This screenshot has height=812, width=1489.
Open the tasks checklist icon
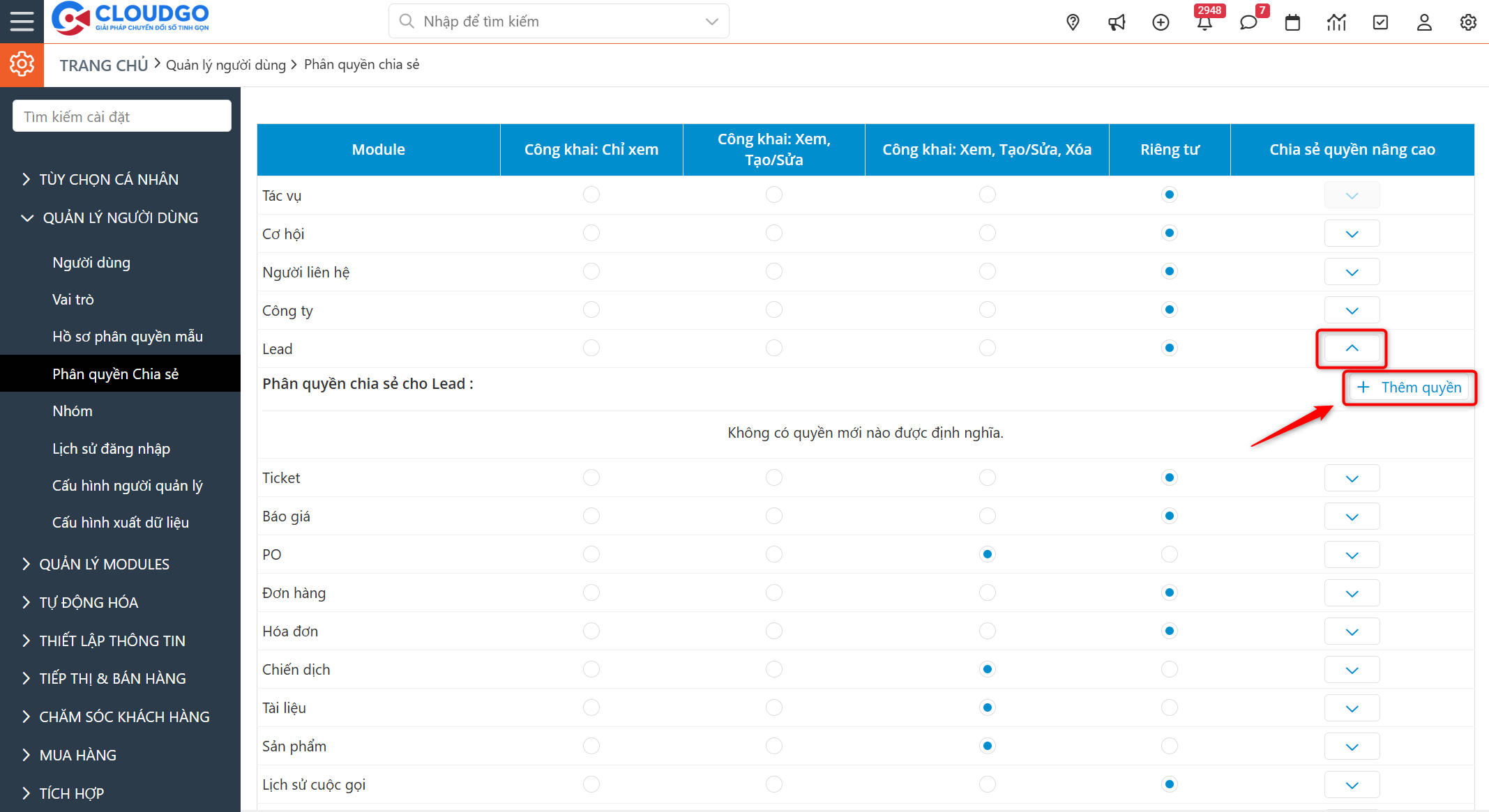coord(1380,22)
